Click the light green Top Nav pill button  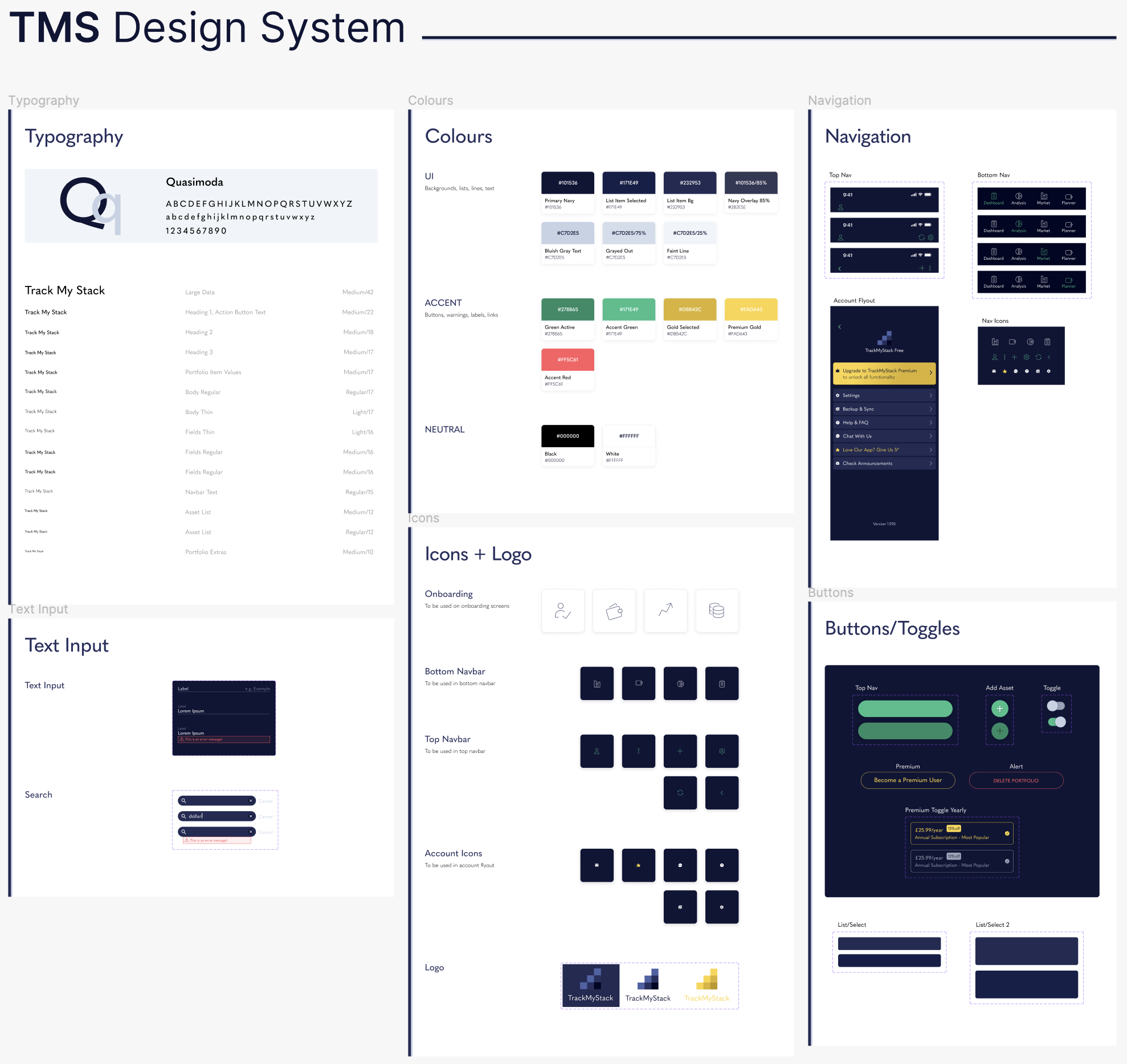(905, 709)
